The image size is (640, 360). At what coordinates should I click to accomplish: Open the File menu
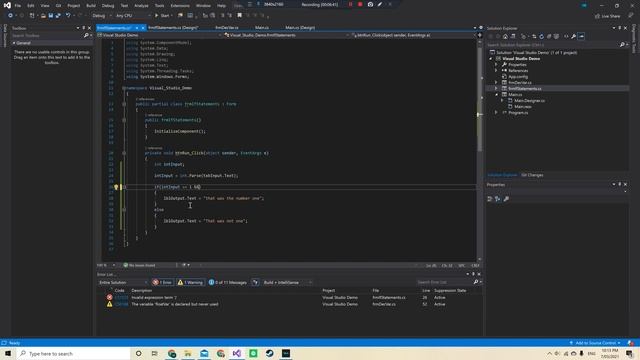[18, 6]
